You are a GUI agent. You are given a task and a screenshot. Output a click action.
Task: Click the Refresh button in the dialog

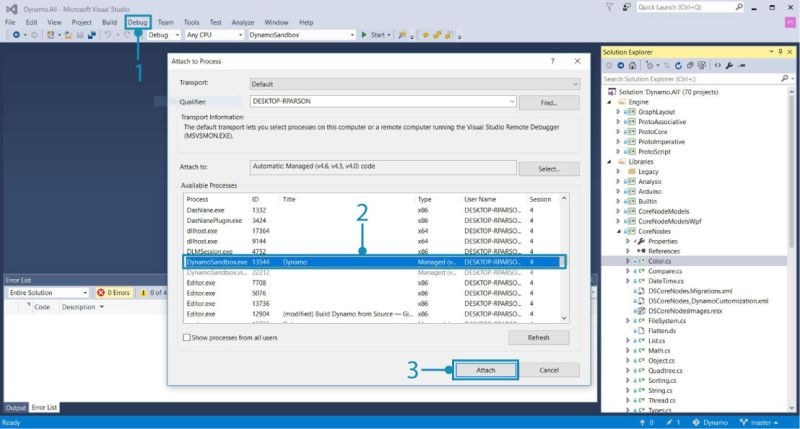pyautogui.click(x=538, y=338)
